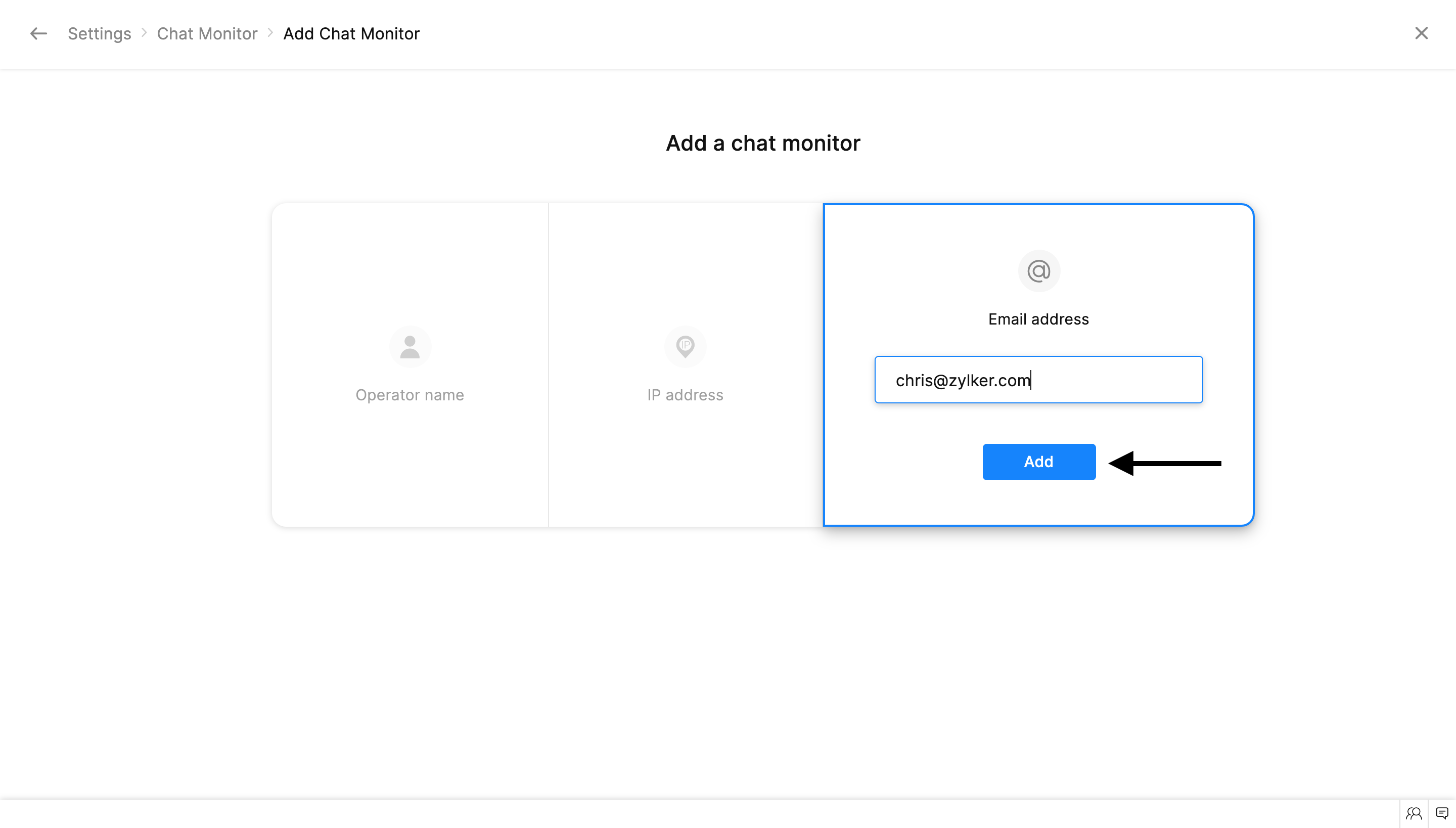Go to Settings breadcrumb

(x=99, y=33)
